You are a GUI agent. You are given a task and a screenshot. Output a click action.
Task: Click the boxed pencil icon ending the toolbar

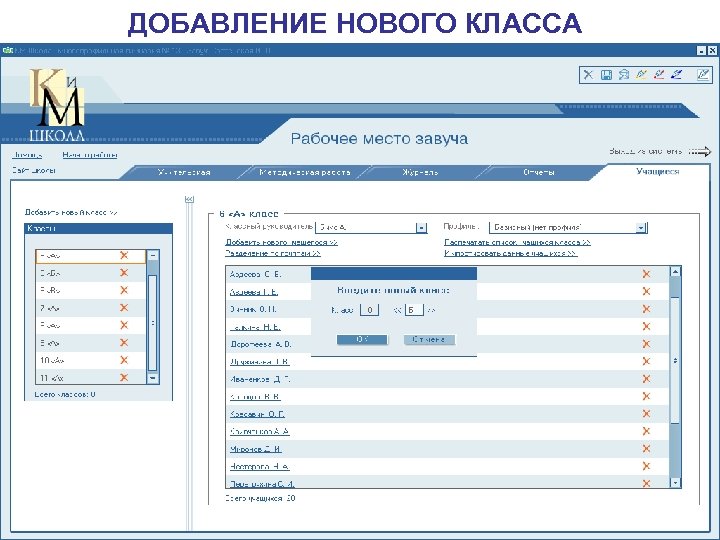point(703,74)
